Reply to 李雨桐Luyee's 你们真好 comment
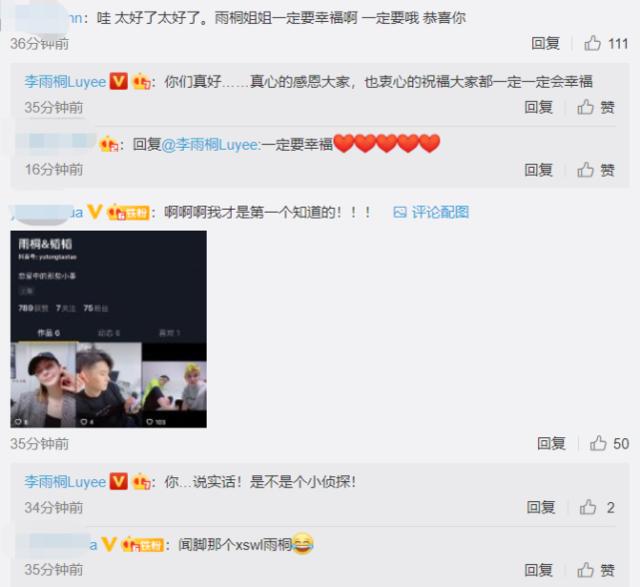 [538, 107]
